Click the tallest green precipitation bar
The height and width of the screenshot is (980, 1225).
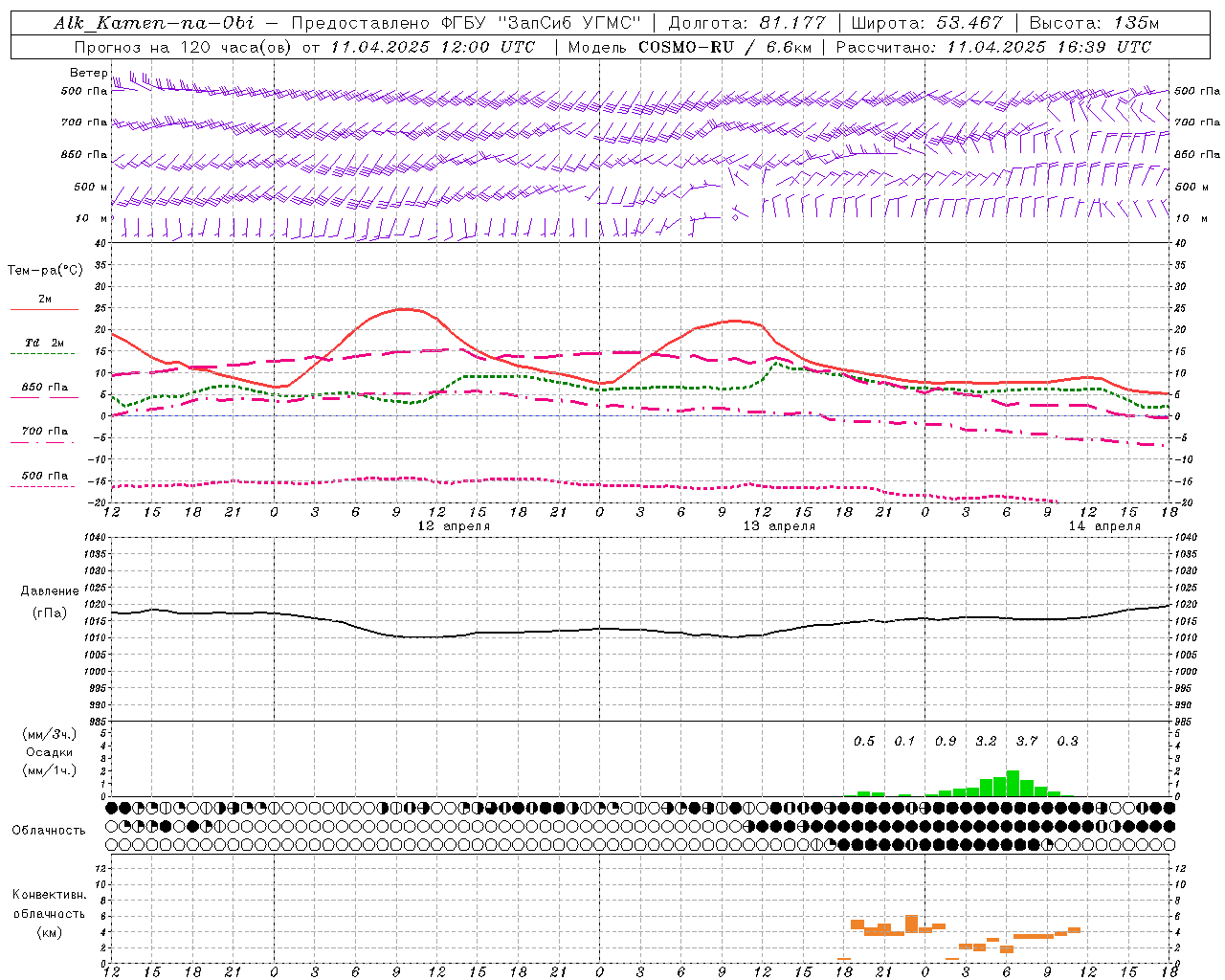click(1013, 783)
